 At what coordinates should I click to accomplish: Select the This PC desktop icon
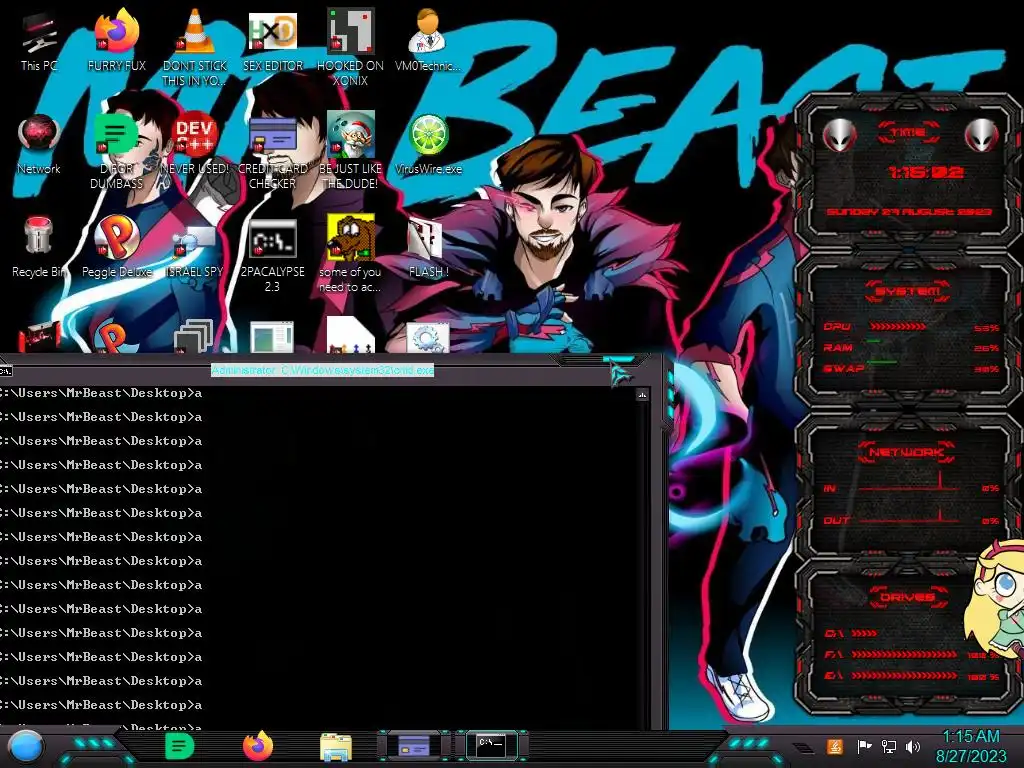coord(39,42)
